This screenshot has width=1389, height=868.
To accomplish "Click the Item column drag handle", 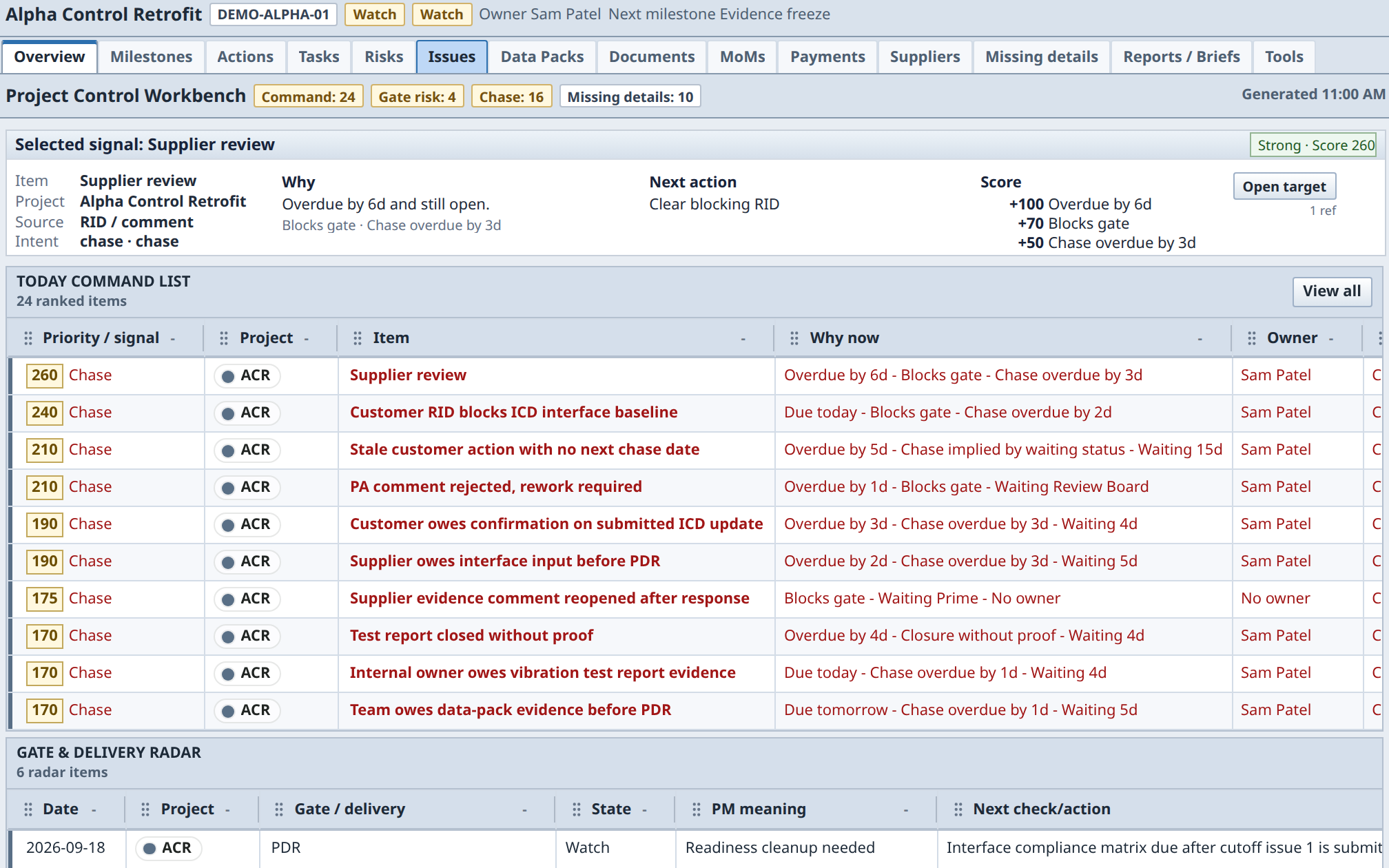I will tap(358, 338).
